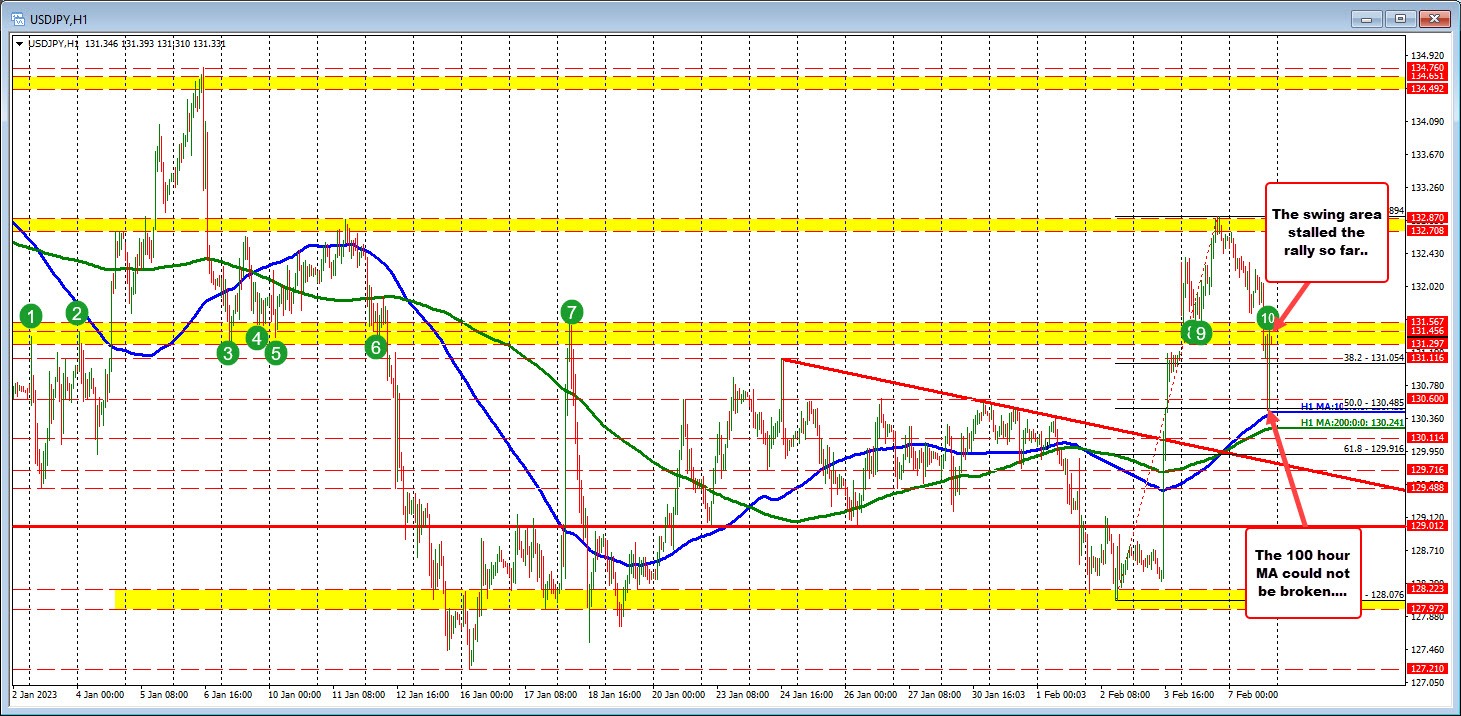Select green circled marker 7 on the chart

tap(571, 312)
